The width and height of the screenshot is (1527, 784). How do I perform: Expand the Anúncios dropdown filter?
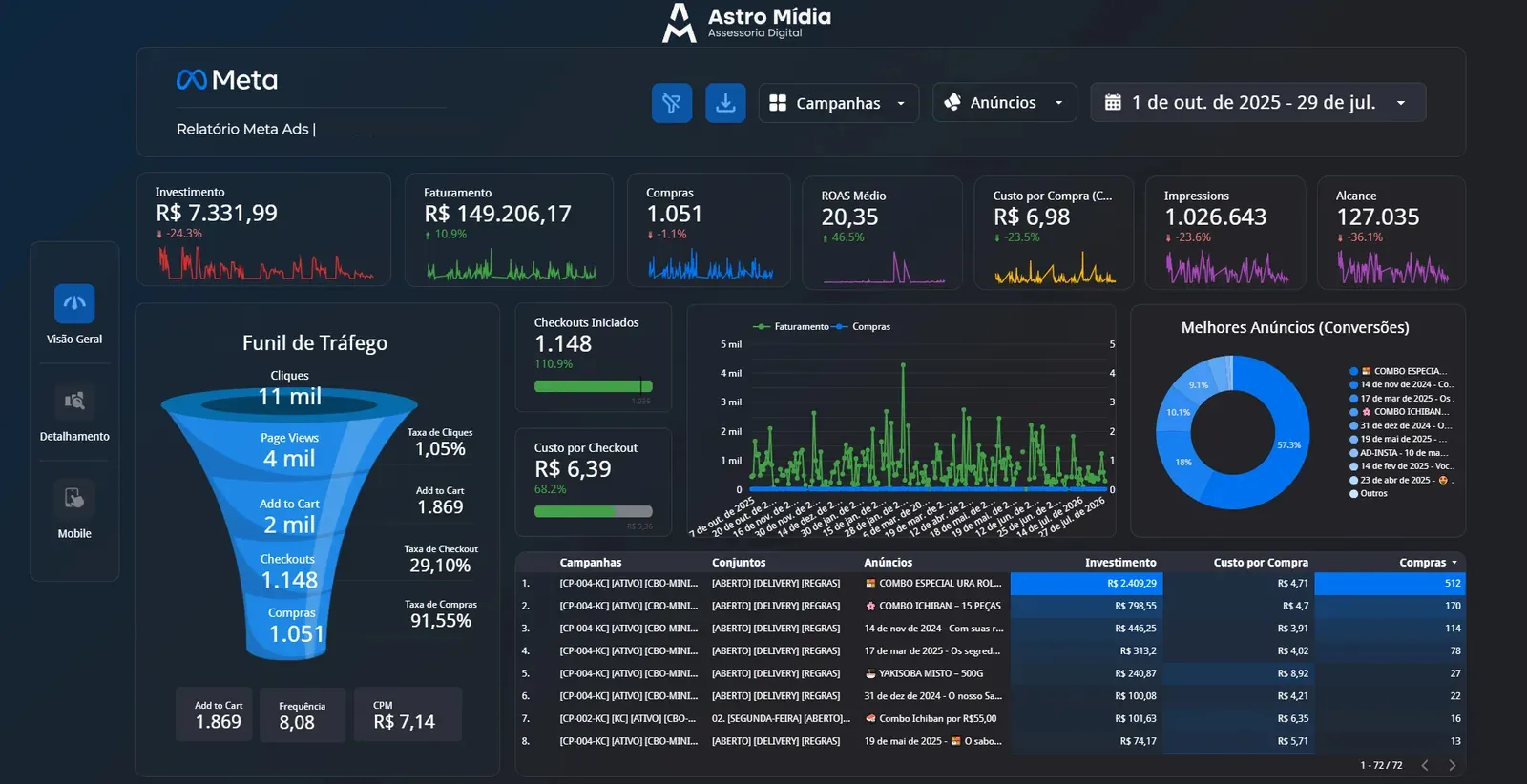point(1005,103)
